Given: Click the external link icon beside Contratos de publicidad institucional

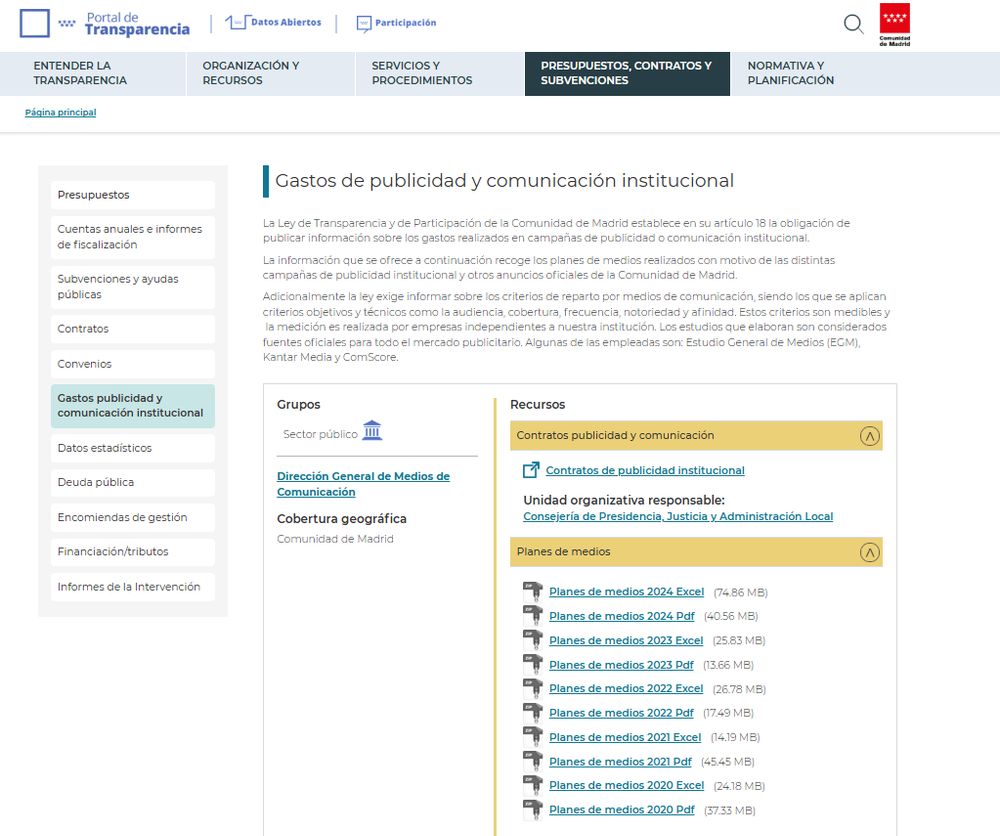Looking at the screenshot, I should tap(531, 470).
